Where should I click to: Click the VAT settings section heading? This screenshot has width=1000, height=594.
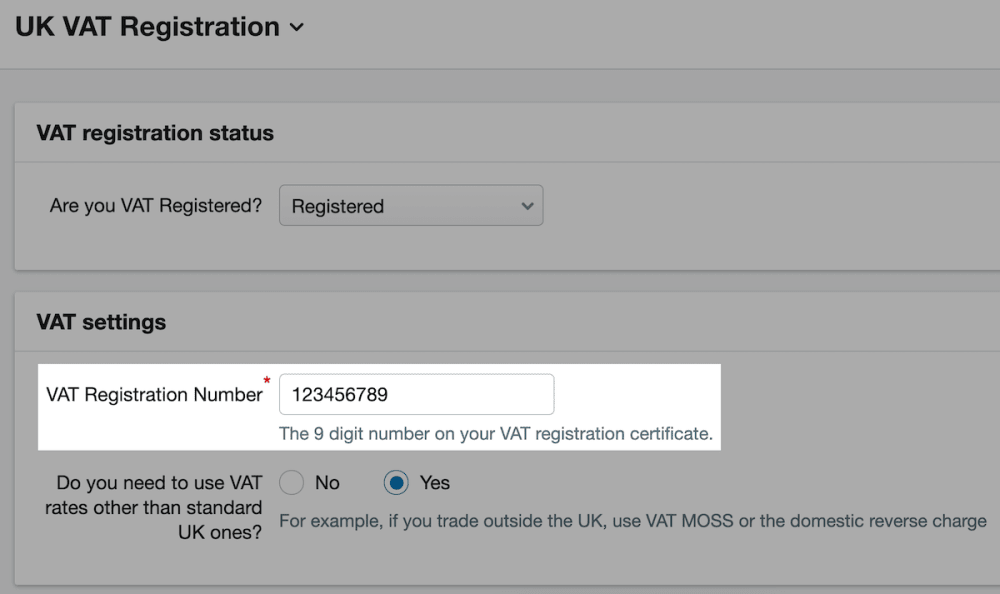101,322
